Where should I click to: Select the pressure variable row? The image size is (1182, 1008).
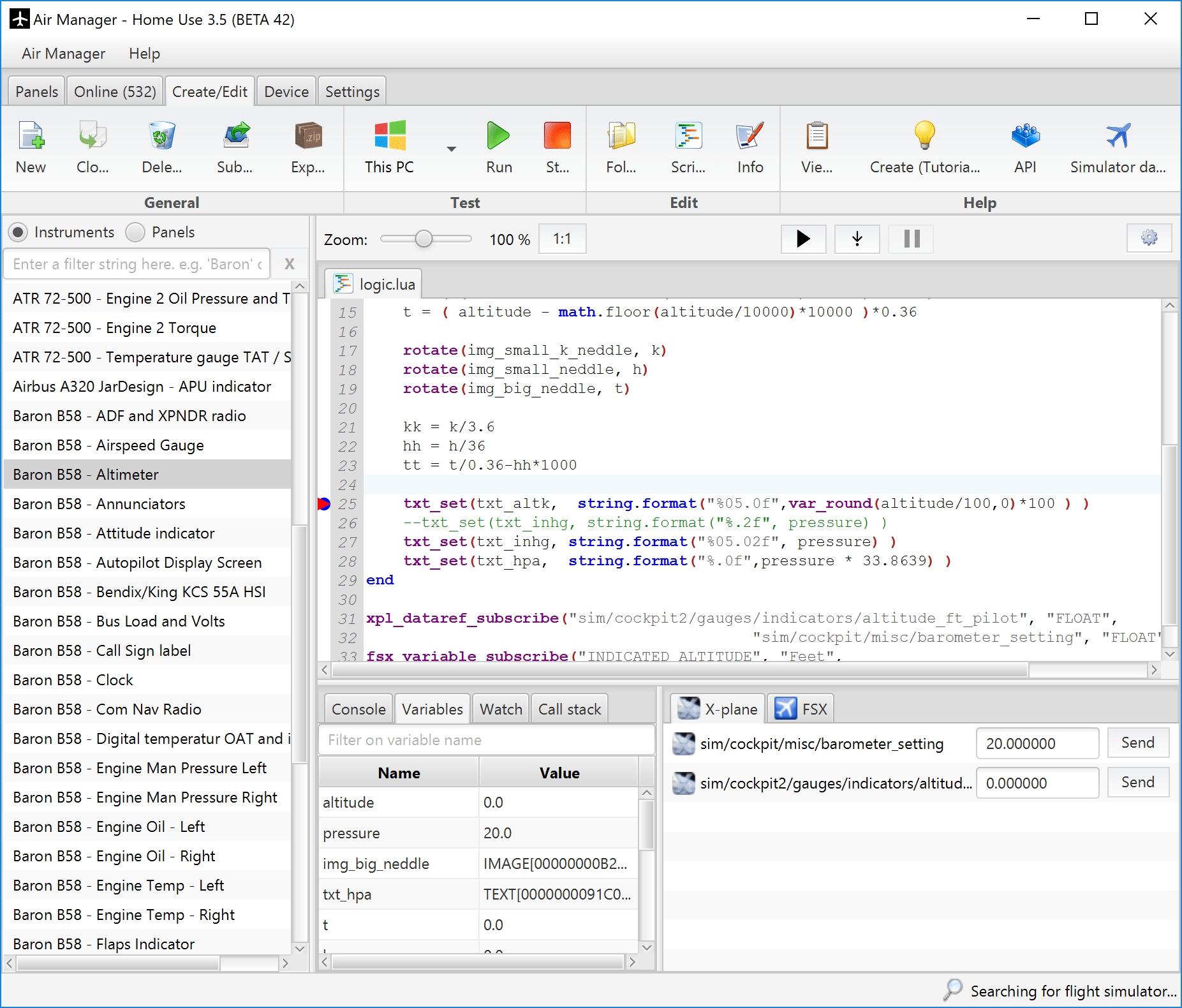[x=478, y=833]
